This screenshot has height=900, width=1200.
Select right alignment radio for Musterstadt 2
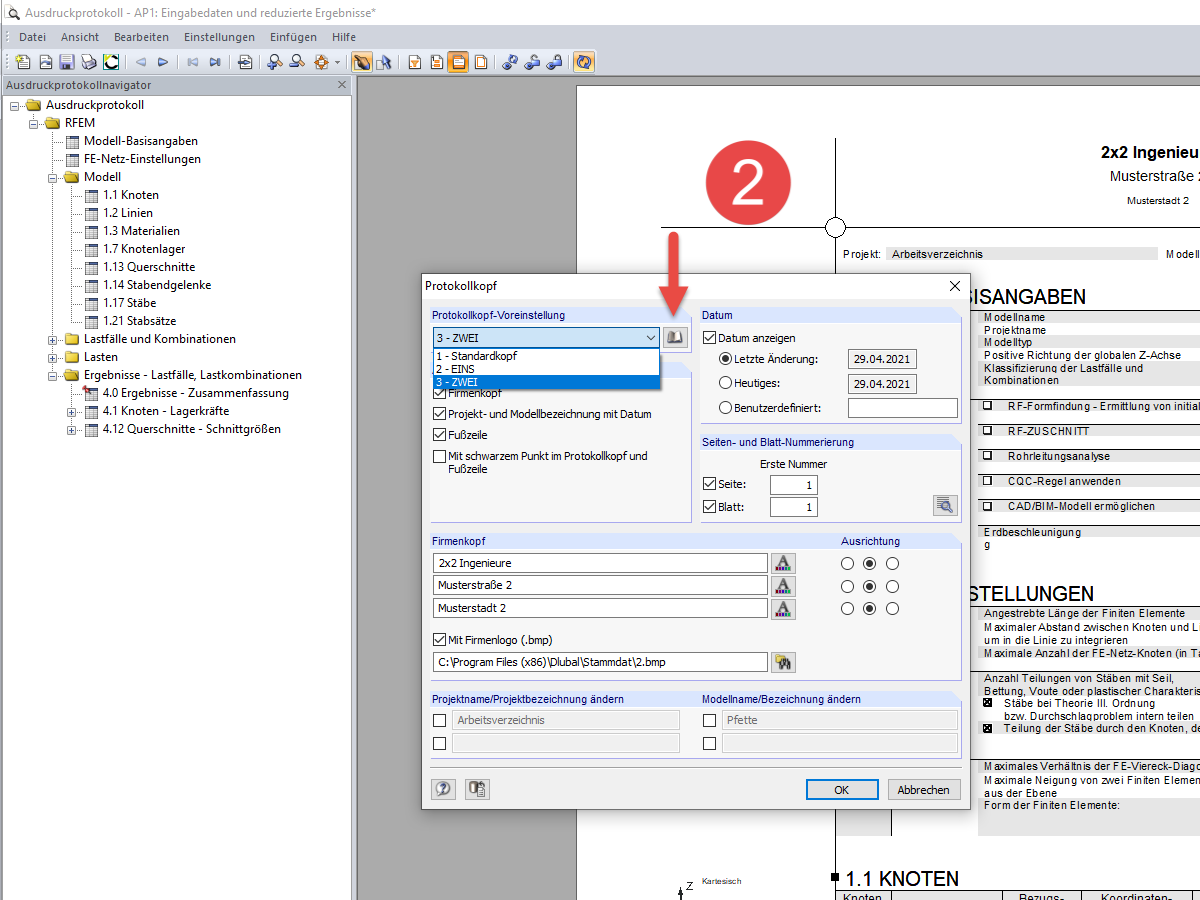(x=893, y=608)
